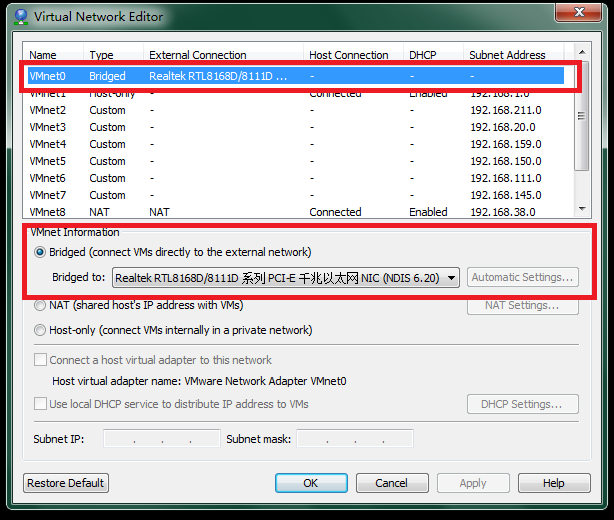Image resolution: width=614 pixels, height=520 pixels.
Task: Select the Host-only private network option
Action: pos(40,330)
